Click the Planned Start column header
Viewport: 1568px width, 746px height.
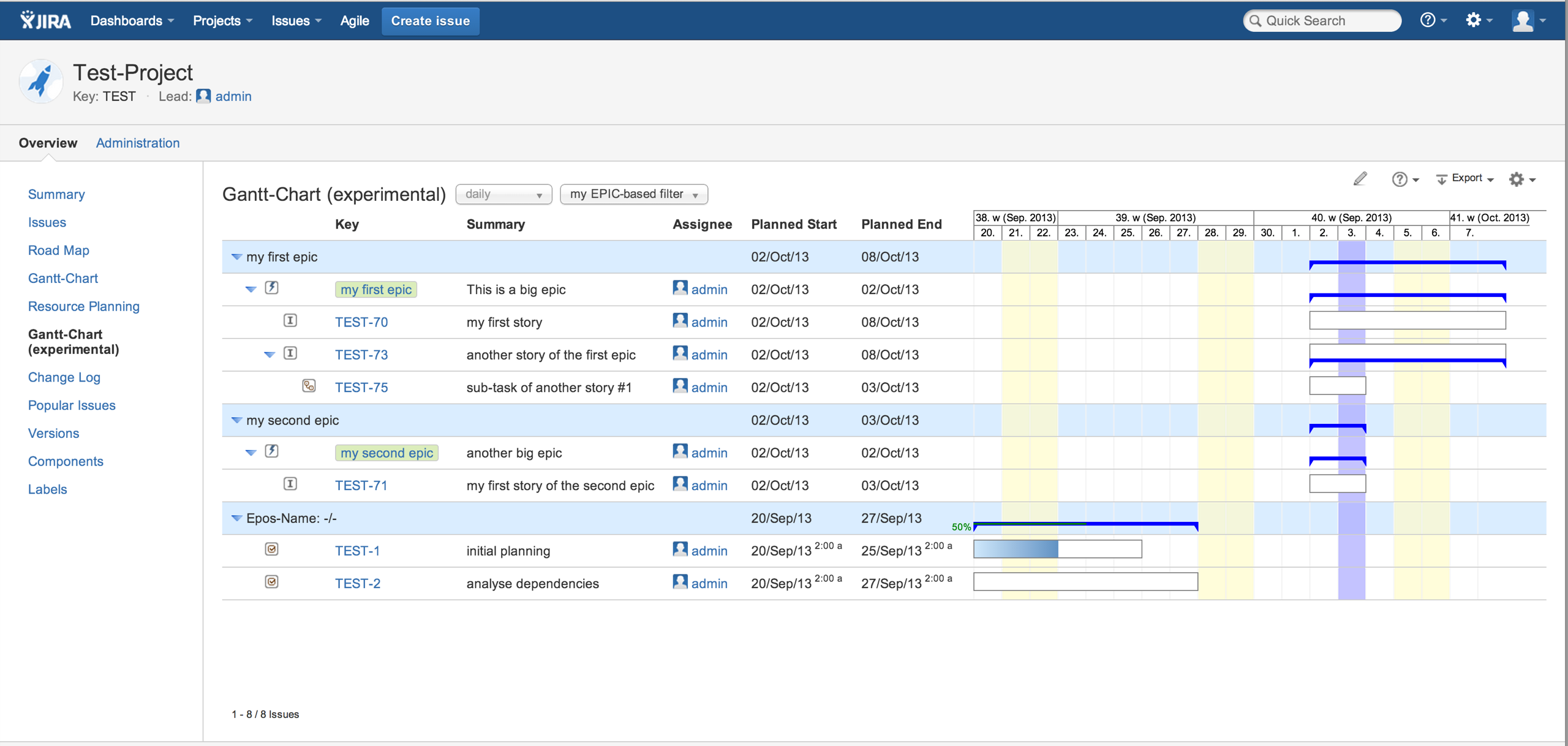point(794,224)
